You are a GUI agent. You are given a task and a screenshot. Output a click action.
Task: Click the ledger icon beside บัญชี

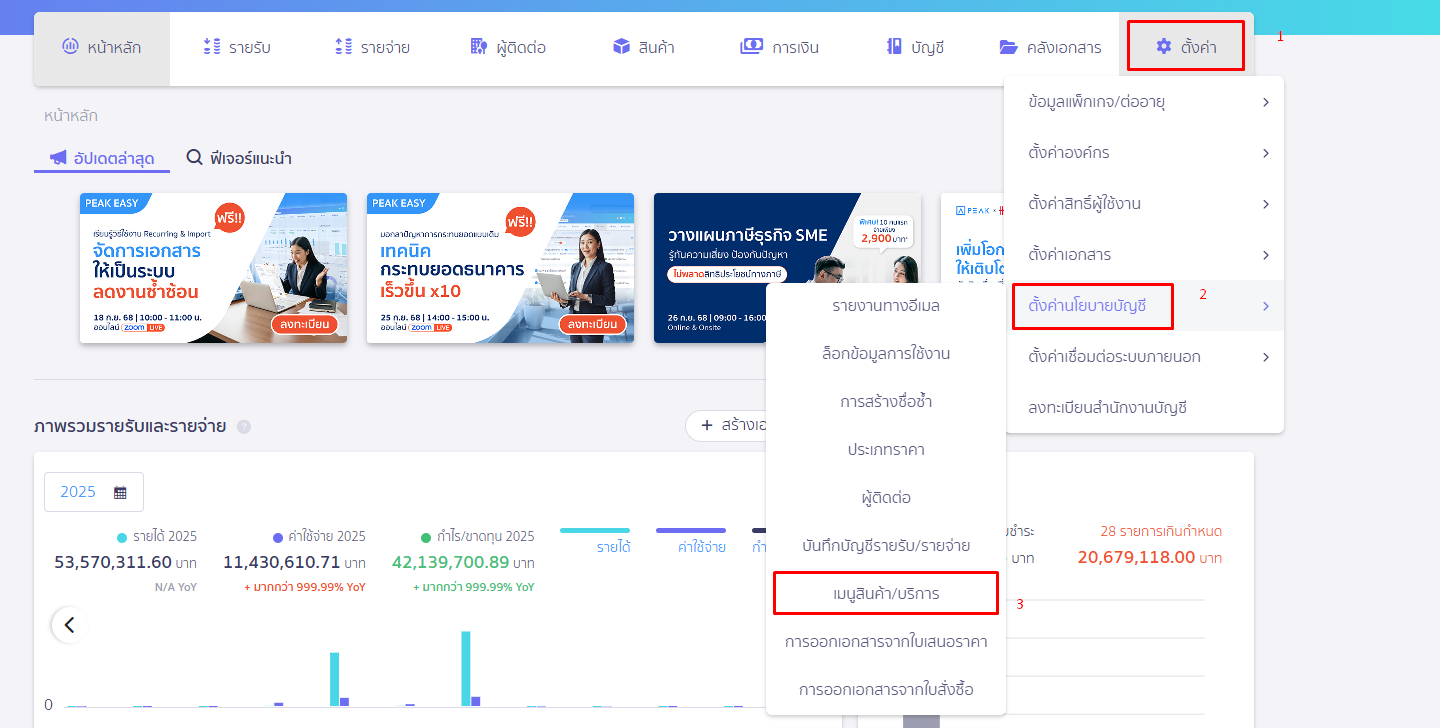pyautogui.click(x=894, y=46)
